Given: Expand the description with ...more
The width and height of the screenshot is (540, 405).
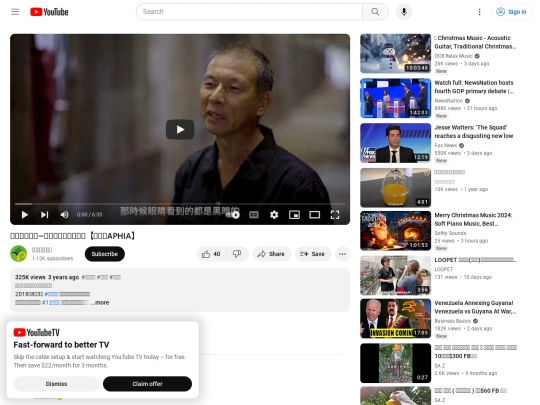Looking at the screenshot, I should pyautogui.click(x=101, y=303).
